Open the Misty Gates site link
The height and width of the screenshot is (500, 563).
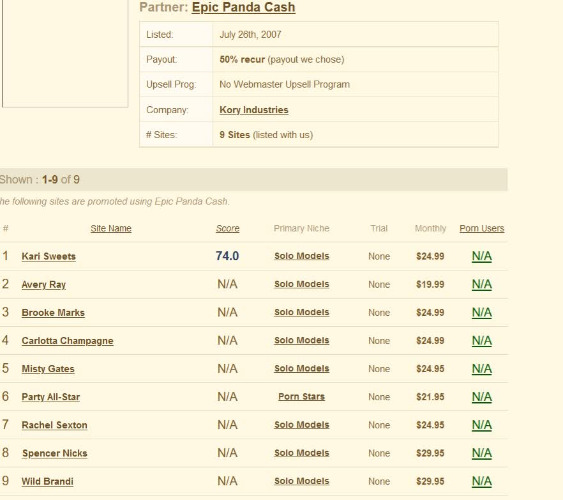coord(48,369)
